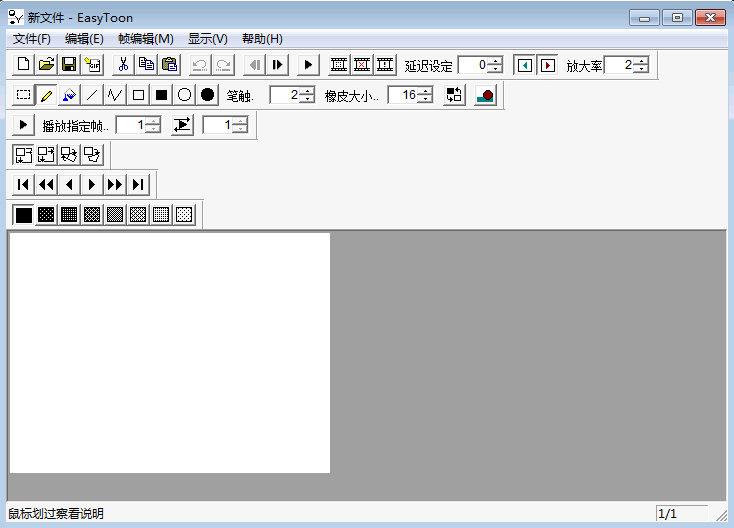Choose the second darkest dither pattern swatch

pos(46,215)
